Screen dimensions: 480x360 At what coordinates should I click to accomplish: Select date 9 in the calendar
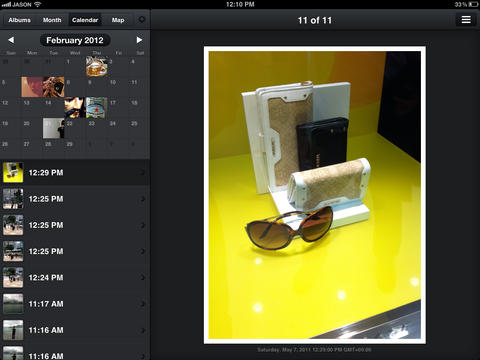tap(97, 87)
